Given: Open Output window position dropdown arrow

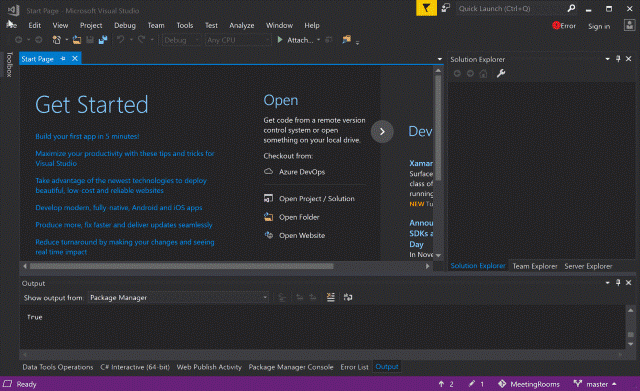Looking at the screenshot, I should (607, 283).
